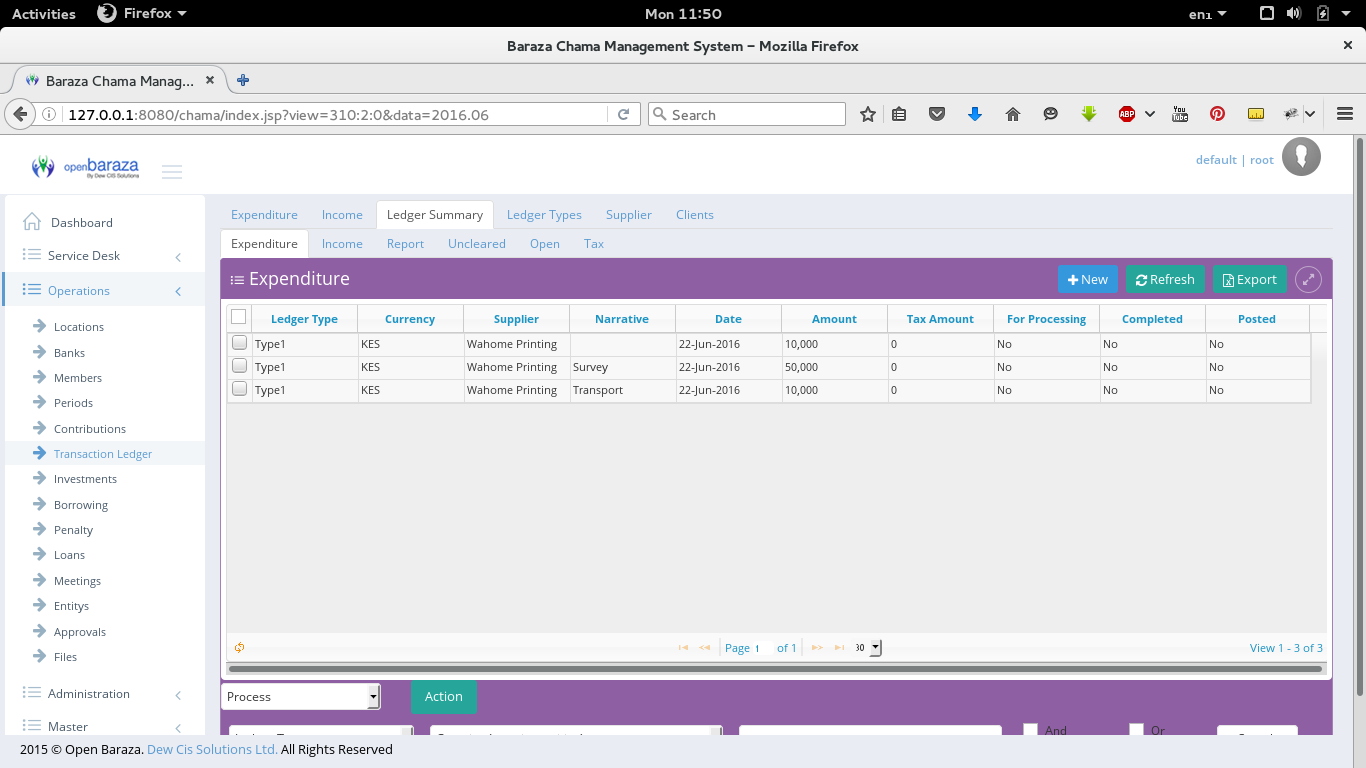Screen dimensions: 1366x768
Task: Follow the Dew Cis Solutions Ltd link
Action: (x=210, y=748)
